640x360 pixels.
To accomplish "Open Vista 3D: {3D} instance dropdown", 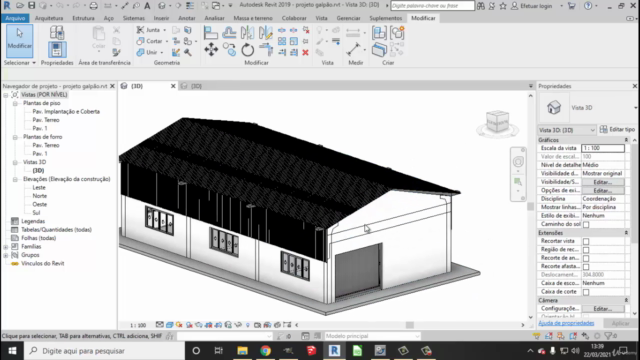I will tap(567, 130).
